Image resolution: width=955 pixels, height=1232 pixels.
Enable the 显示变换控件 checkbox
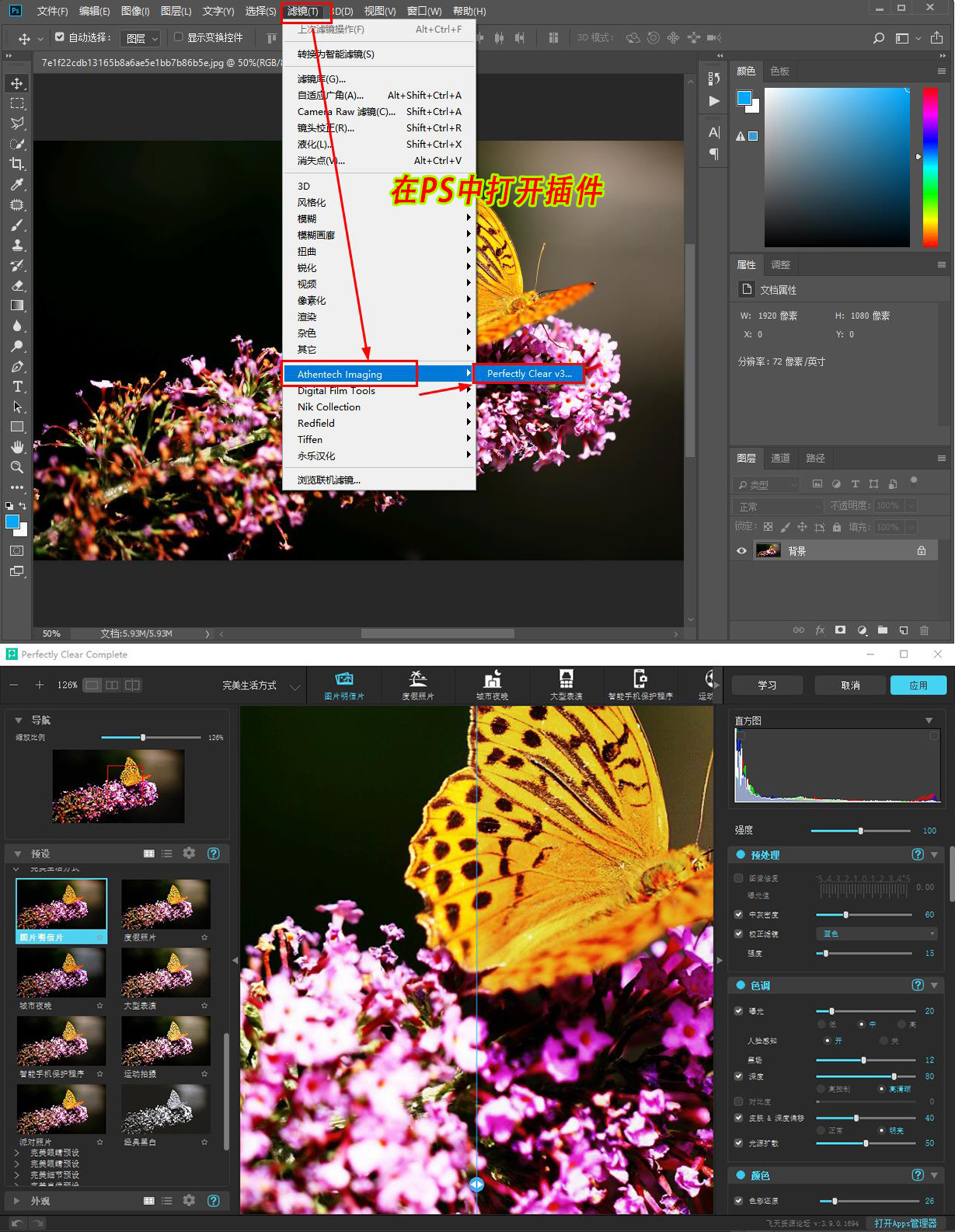tap(179, 37)
